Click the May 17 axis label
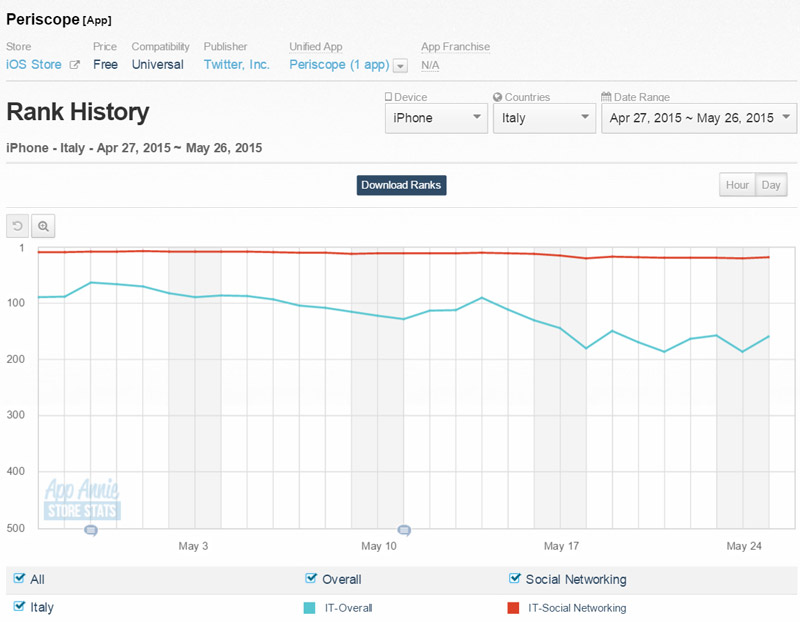Image resolution: width=800 pixels, height=622 pixels. point(561,546)
